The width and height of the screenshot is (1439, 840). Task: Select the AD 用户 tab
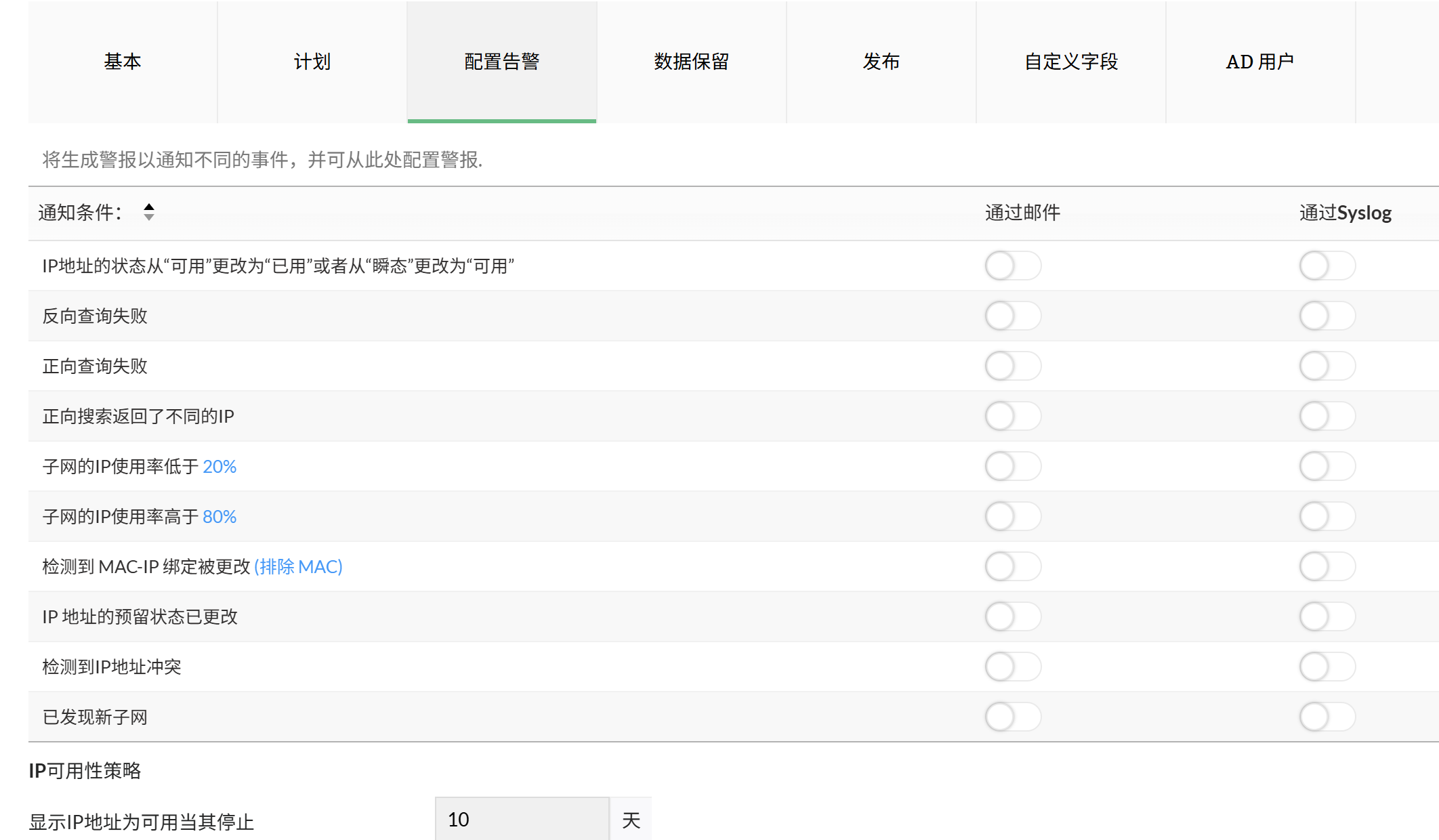pyautogui.click(x=1260, y=62)
